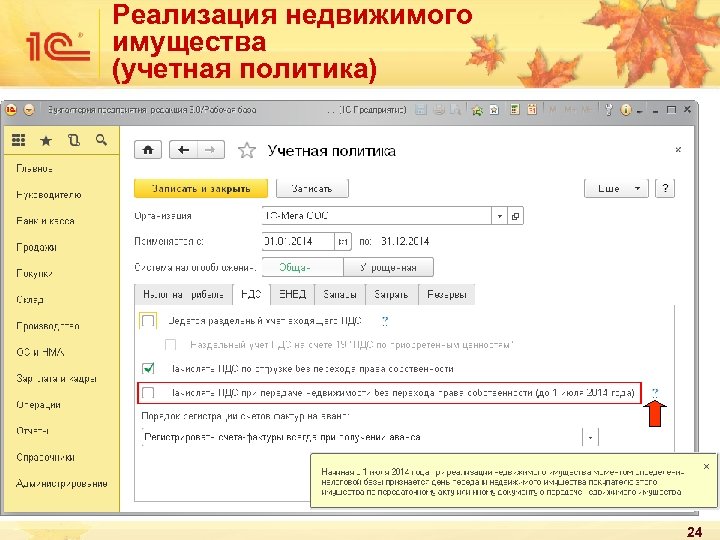The width and height of the screenshot is (720, 540).
Task: Enable VAT on real estate transfer checkbox
Action: click(x=148, y=393)
